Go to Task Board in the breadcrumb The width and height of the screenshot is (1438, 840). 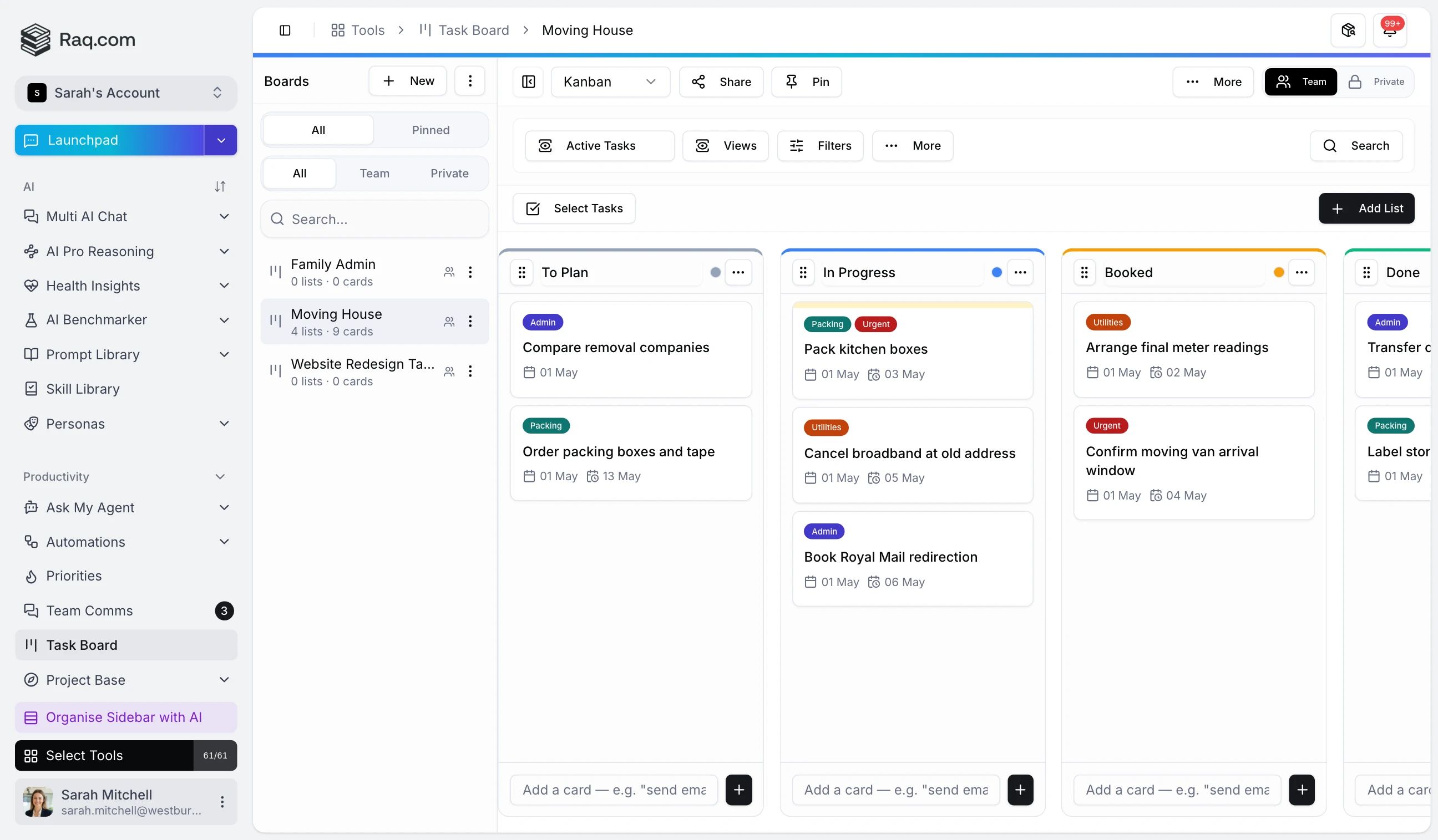pos(464,30)
